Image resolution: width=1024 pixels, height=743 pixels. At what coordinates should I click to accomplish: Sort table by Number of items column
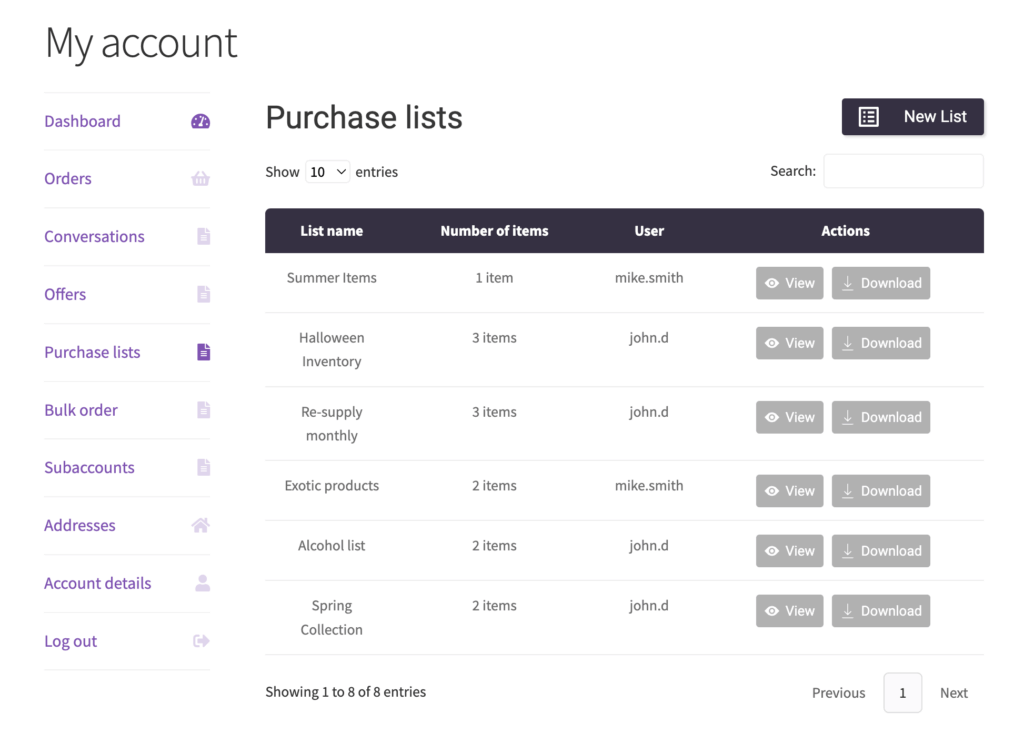[494, 231]
